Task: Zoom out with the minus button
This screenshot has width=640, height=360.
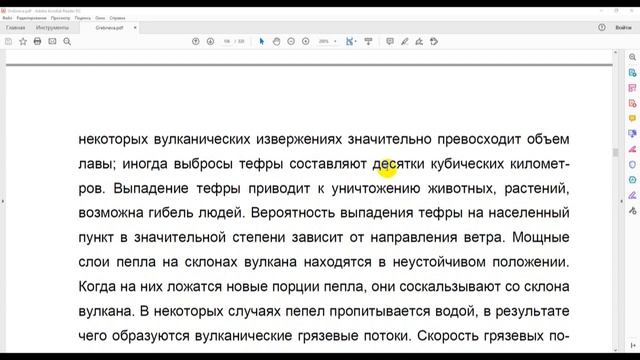Action: (x=291, y=41)
